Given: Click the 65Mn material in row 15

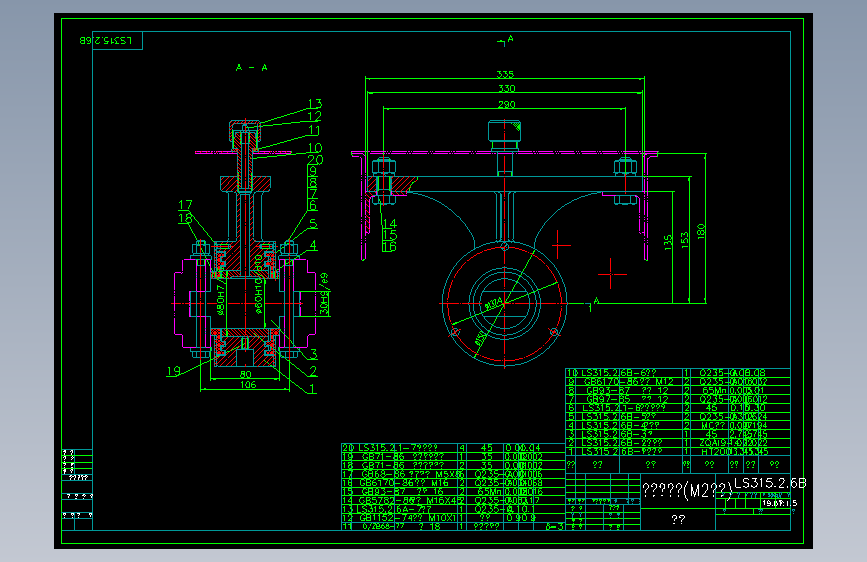Looking at the screenshot, I should coord(487,491).
